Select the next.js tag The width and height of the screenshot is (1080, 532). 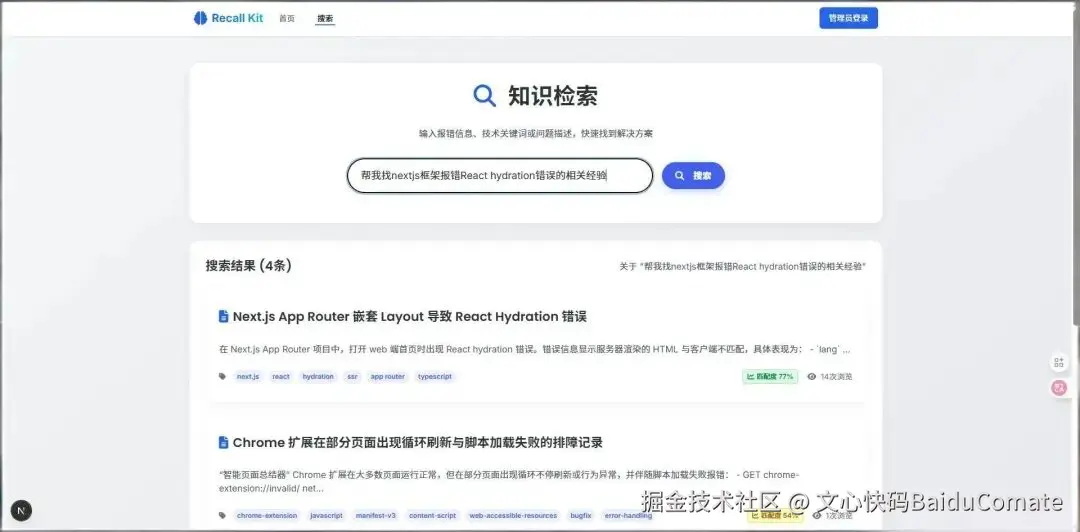(x=248, y=377)
